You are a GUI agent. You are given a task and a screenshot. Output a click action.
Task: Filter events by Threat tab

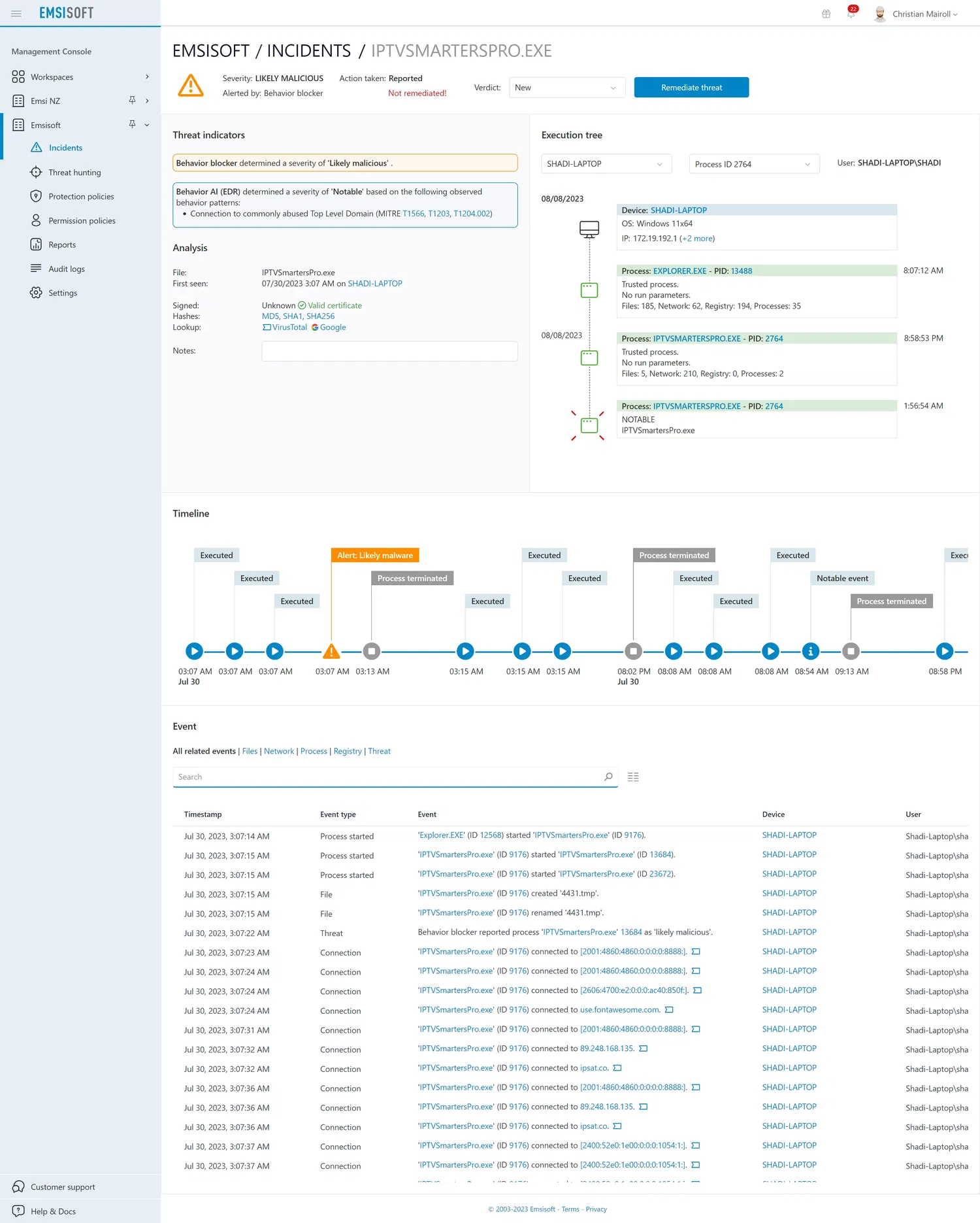coord(379,751)
